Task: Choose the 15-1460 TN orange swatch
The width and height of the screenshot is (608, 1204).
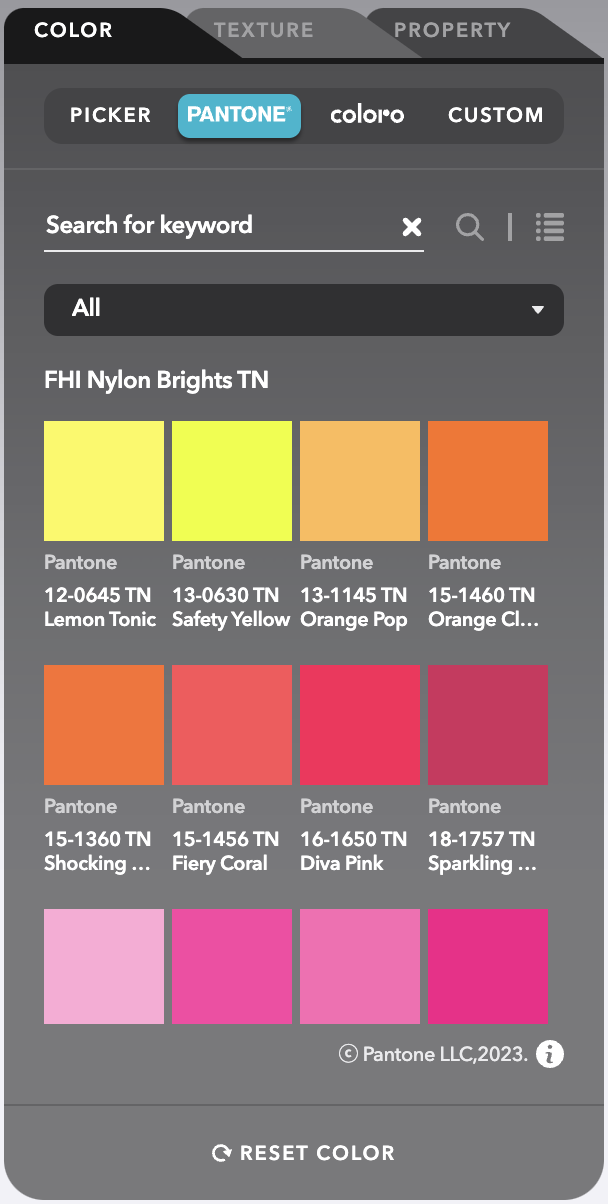Action: coord(488,481)
